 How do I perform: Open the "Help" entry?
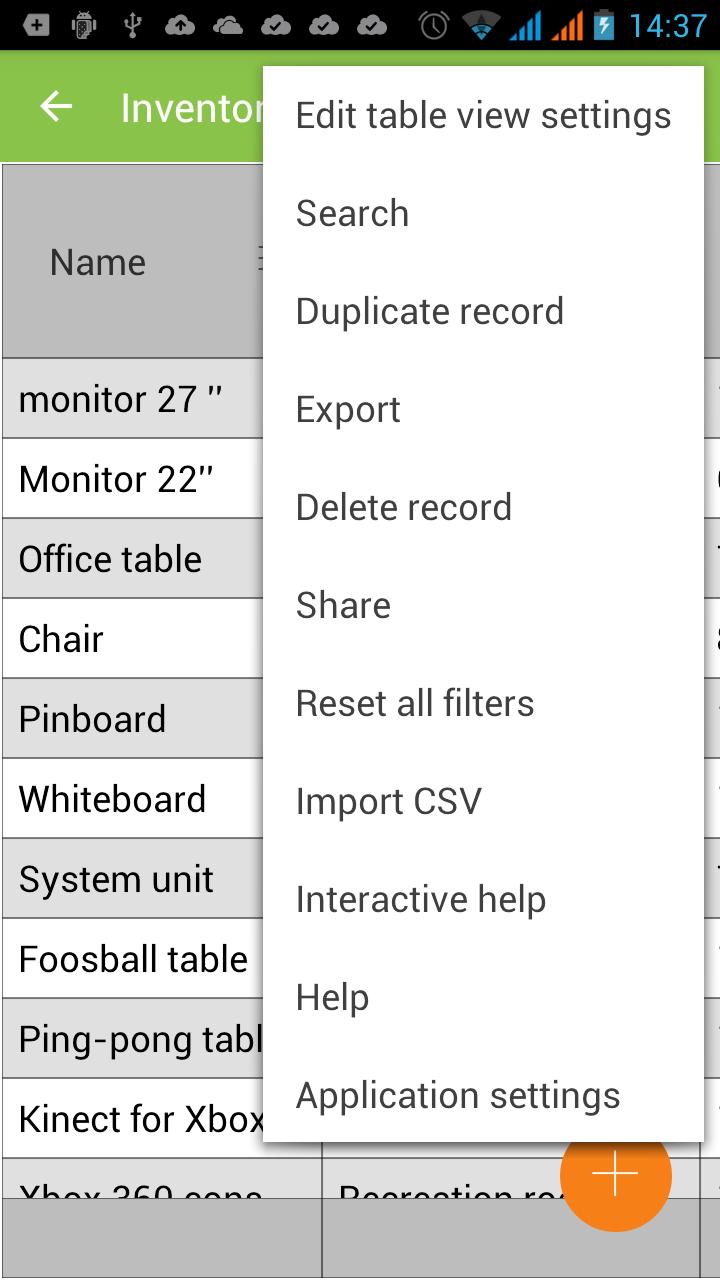pos(332,996)
